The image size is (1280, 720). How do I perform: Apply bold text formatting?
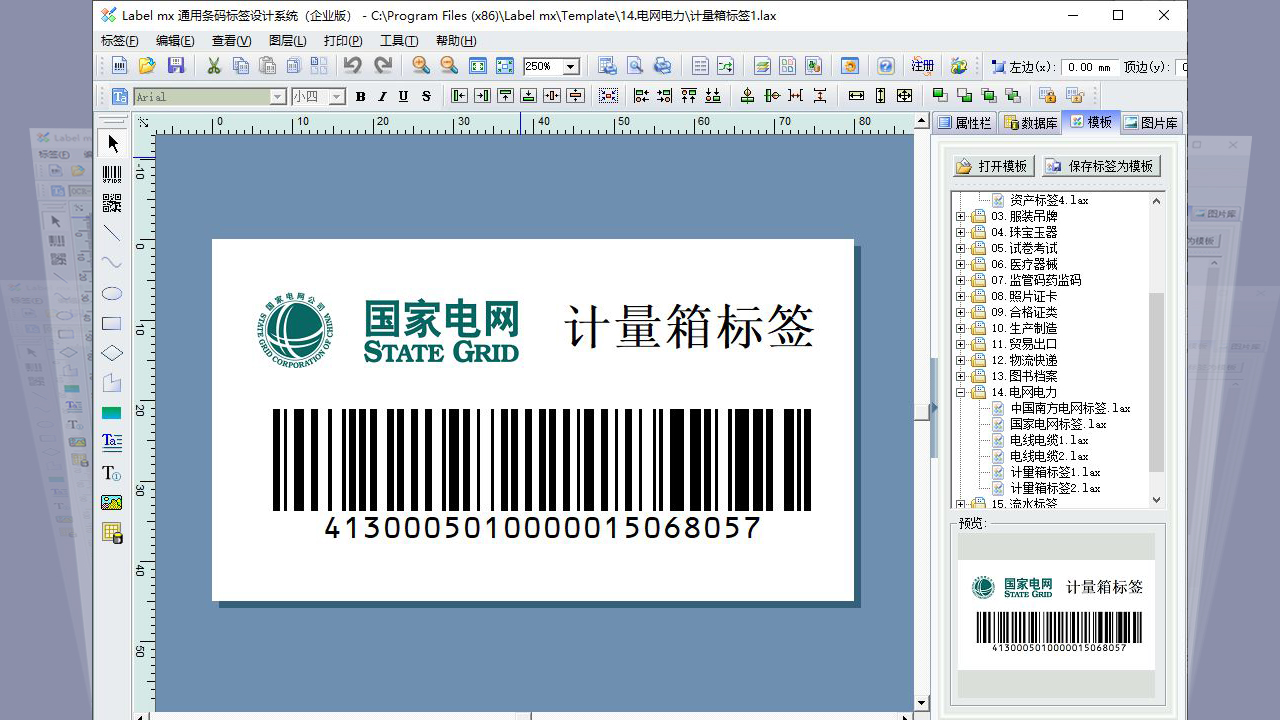point(360,96)
